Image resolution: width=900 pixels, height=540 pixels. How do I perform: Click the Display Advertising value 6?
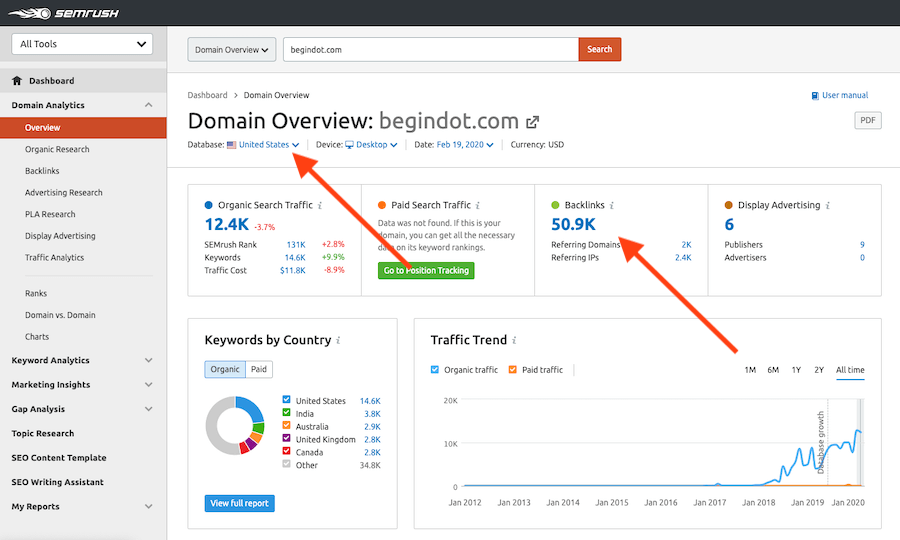point(729,224)
